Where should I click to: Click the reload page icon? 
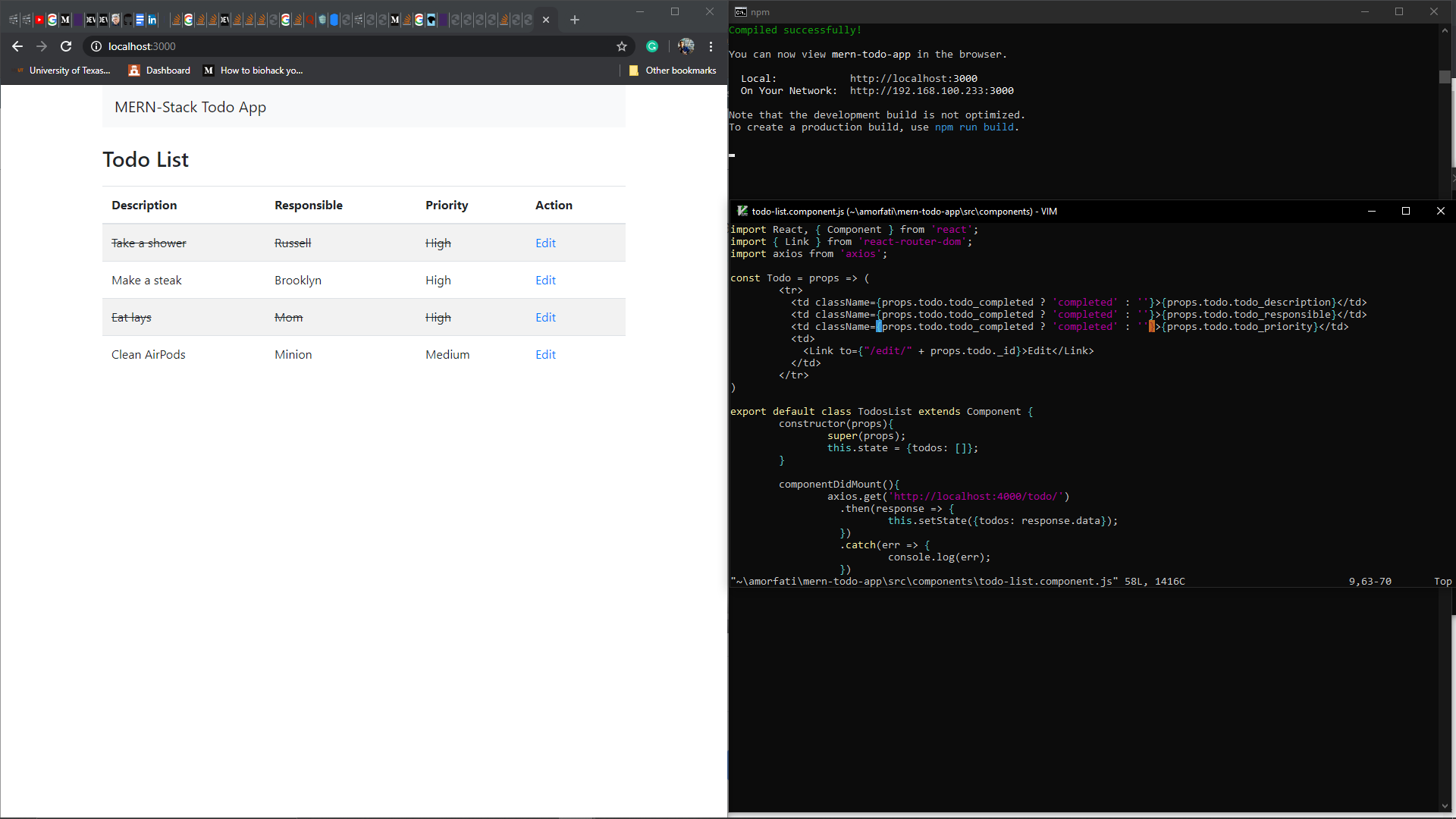pos(66,46)
